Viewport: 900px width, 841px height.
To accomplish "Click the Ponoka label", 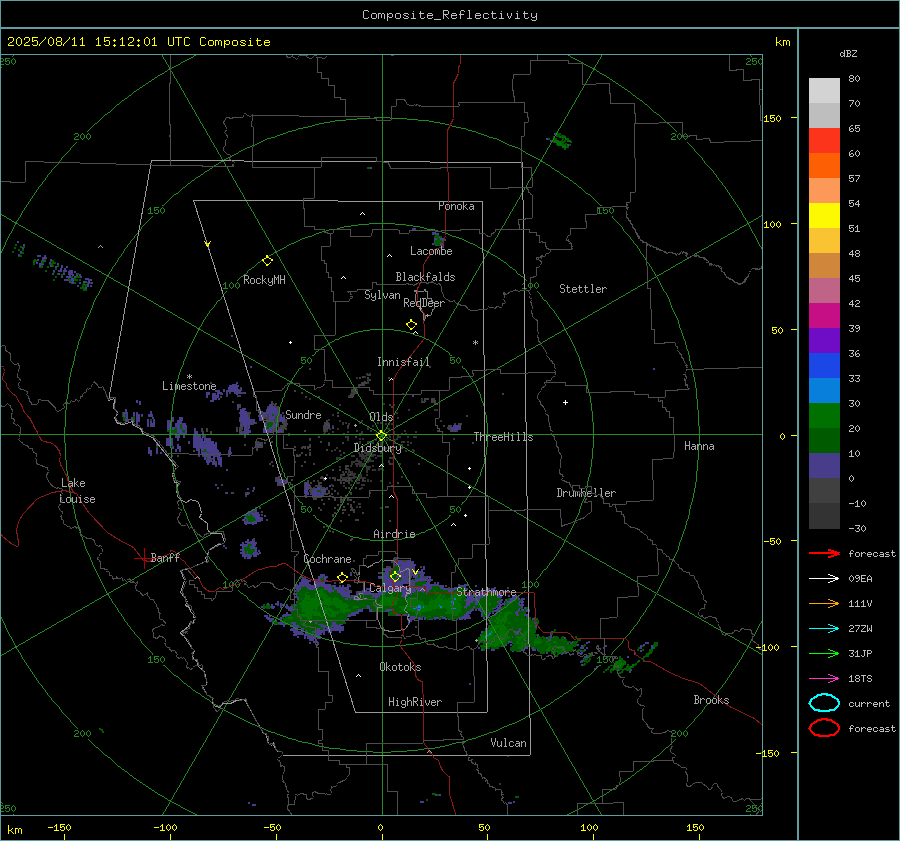I will click(456, 206).
